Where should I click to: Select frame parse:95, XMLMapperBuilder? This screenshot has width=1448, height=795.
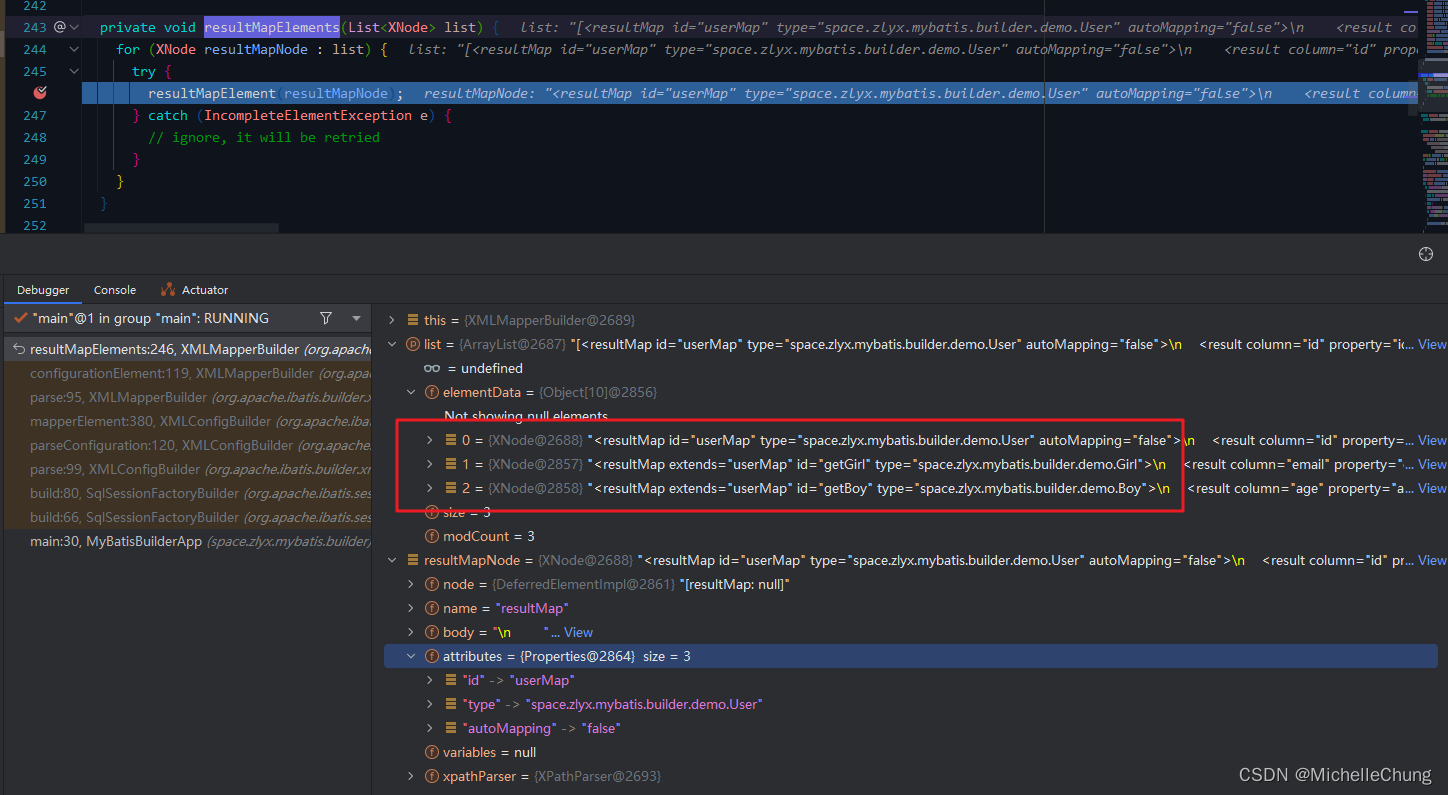click(186, 397)
